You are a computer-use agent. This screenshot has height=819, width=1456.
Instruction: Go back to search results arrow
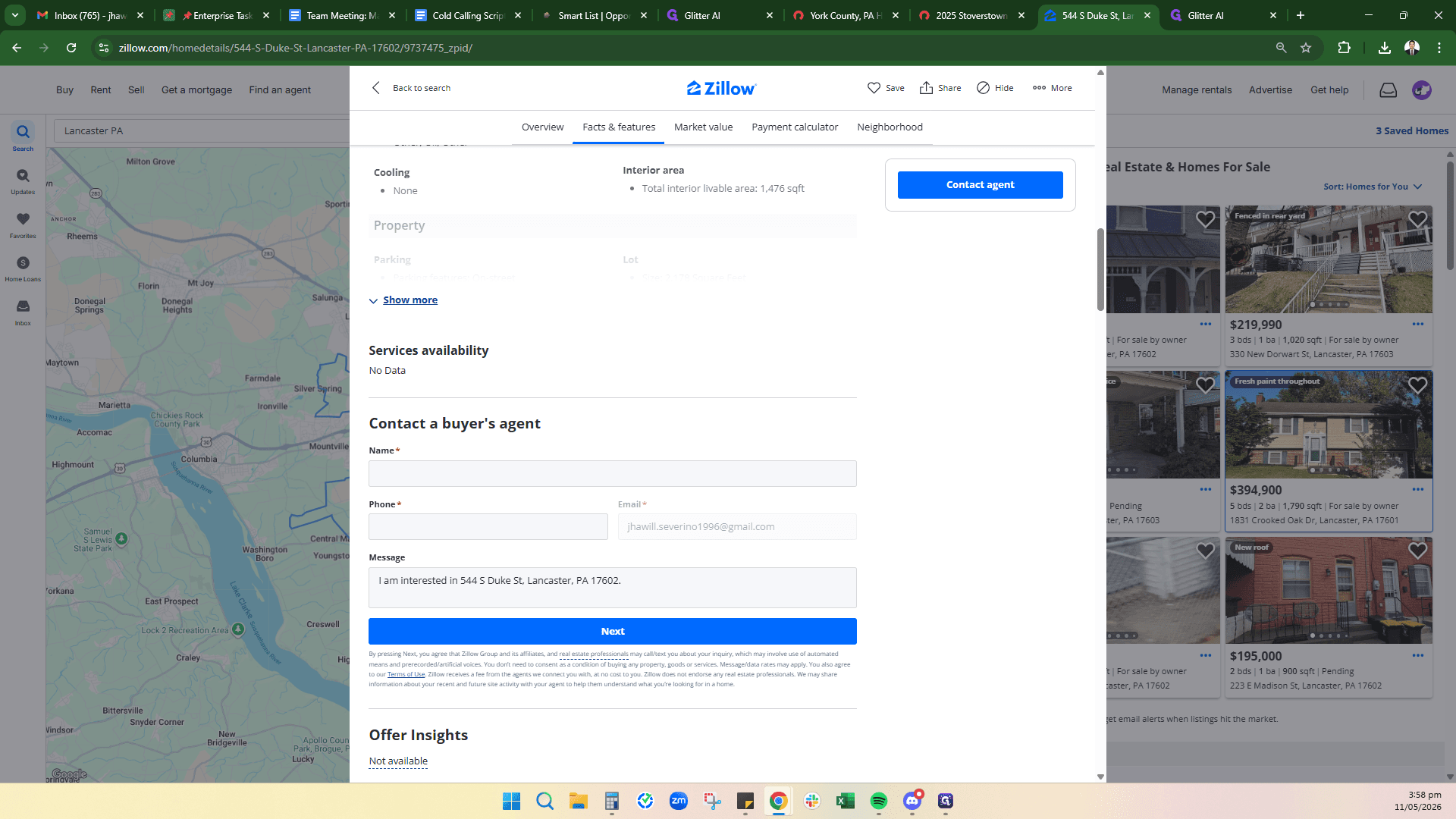(x=376, y=88)
